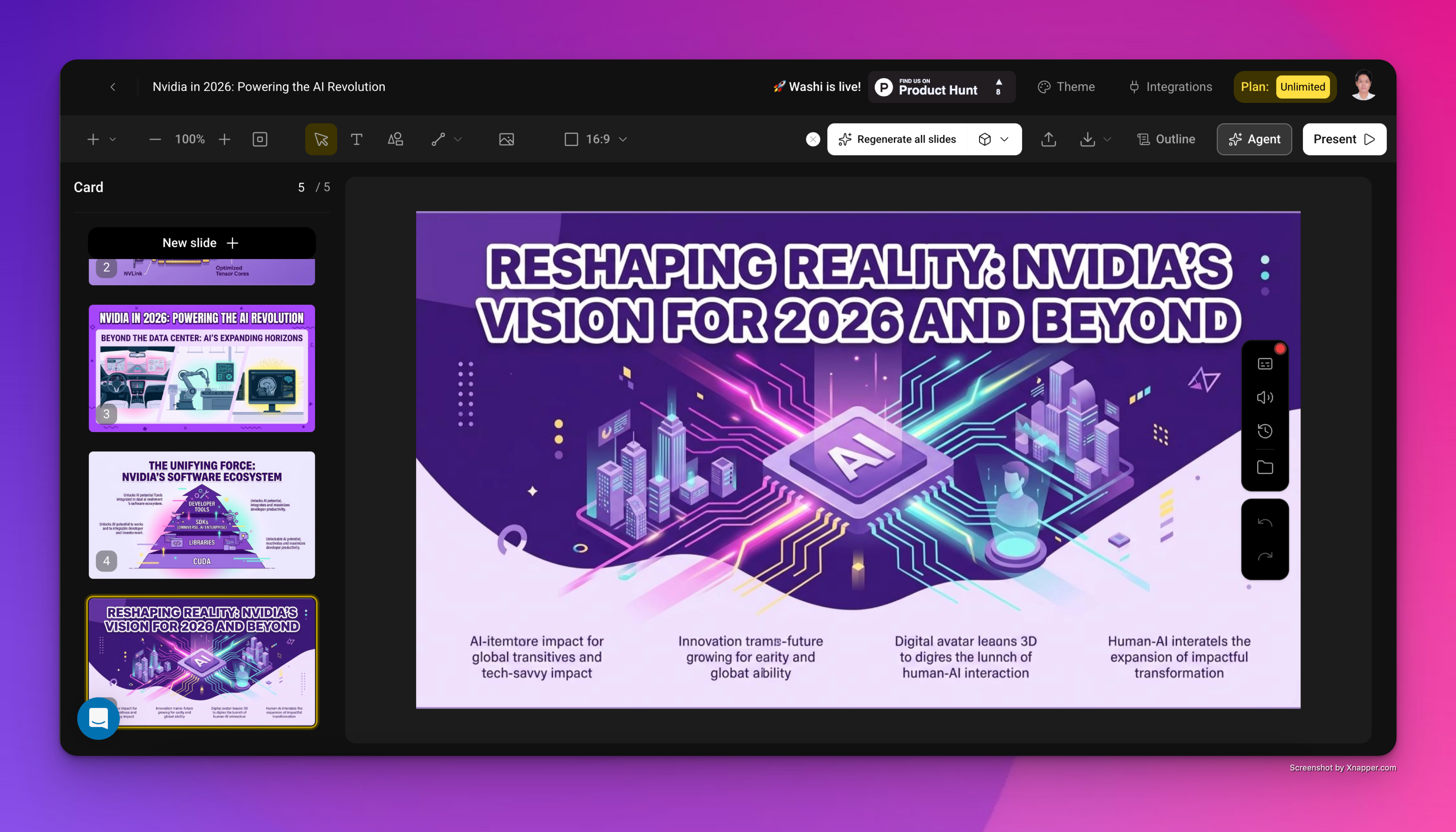Click the share upload icon

click(x=1049, y=139)
